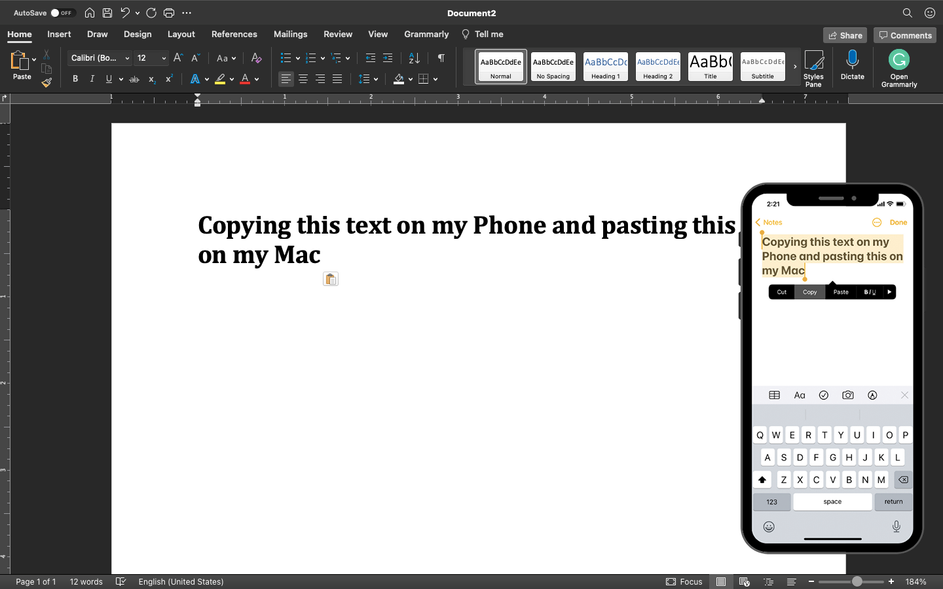
Task: Click the Share button
Action: click(845, 35)
